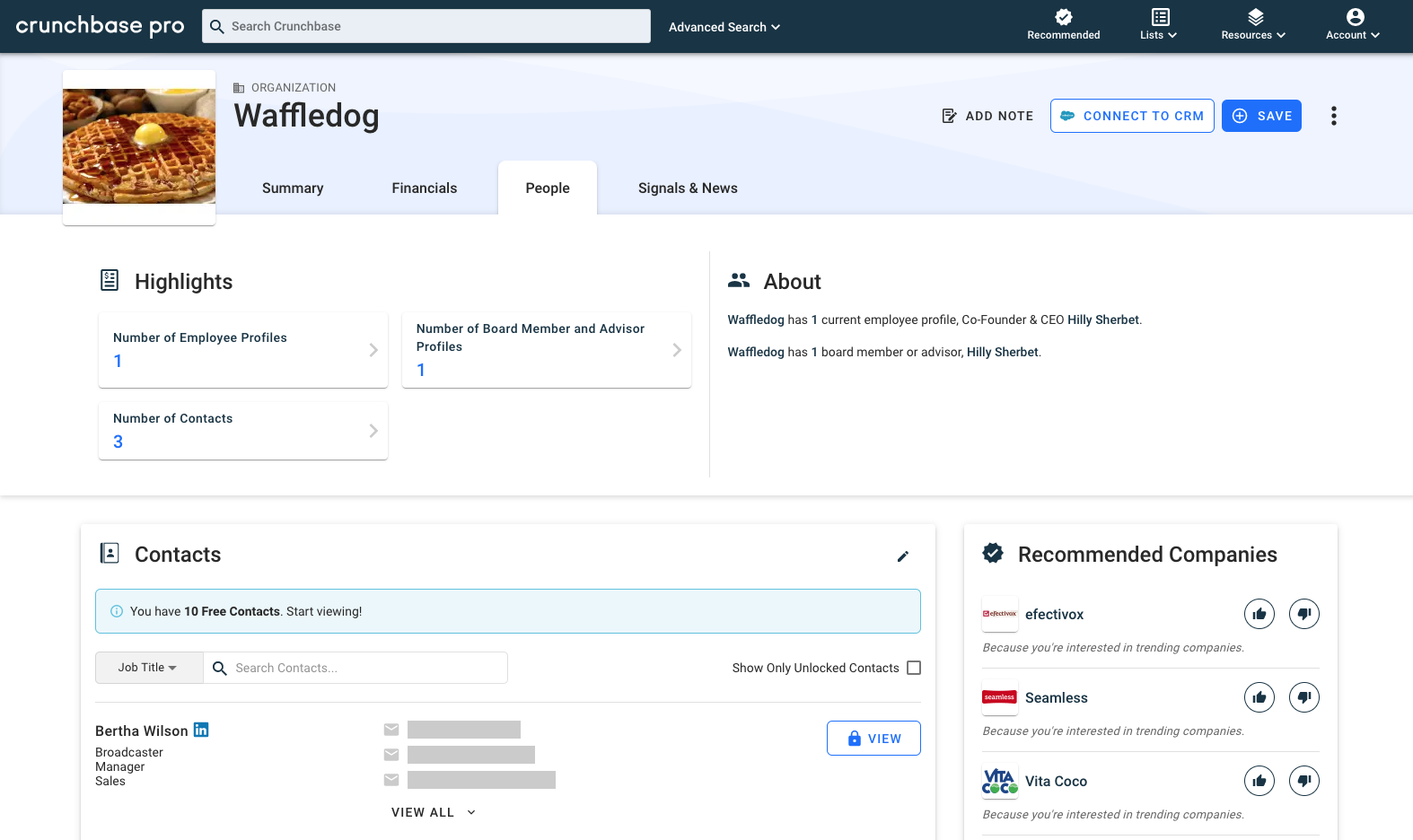The image size is (1413, 840).
Task: Open Bertha Wilson's LinkedIn icon
Action: (201, 730)
